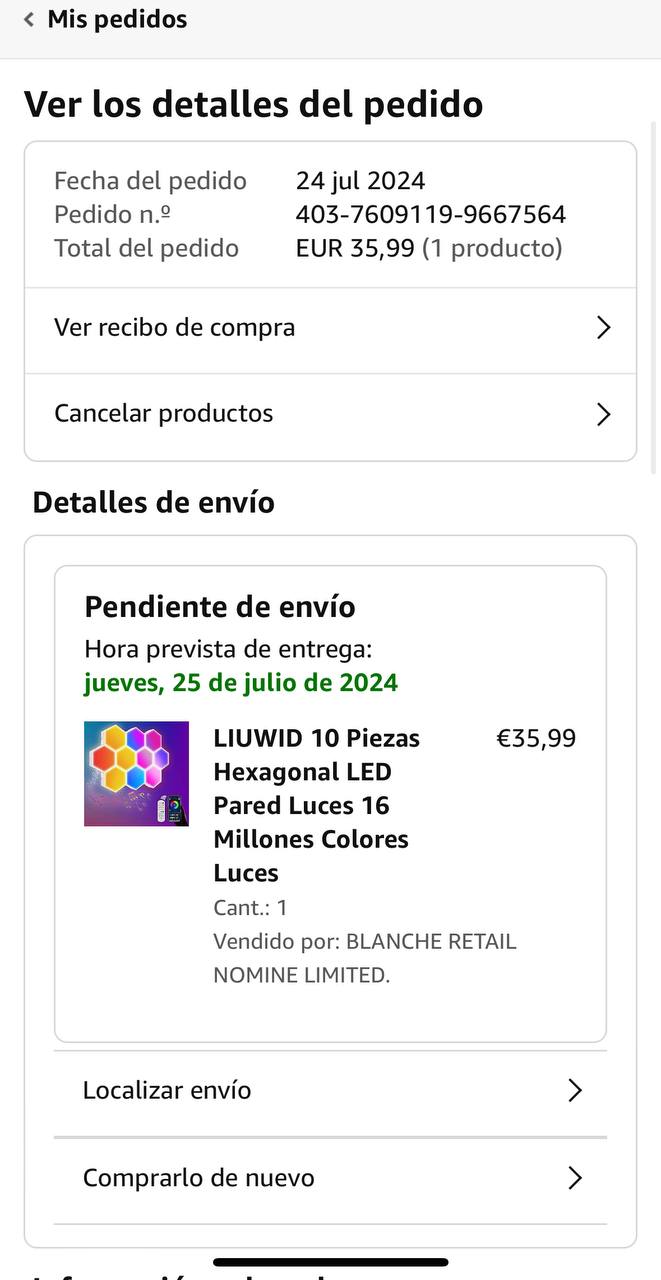Tap seller name BLANCHE RETAIL NOMINE LIMITED
The width and height of the screenshot is (661, 1280).
tap(364, 958)
